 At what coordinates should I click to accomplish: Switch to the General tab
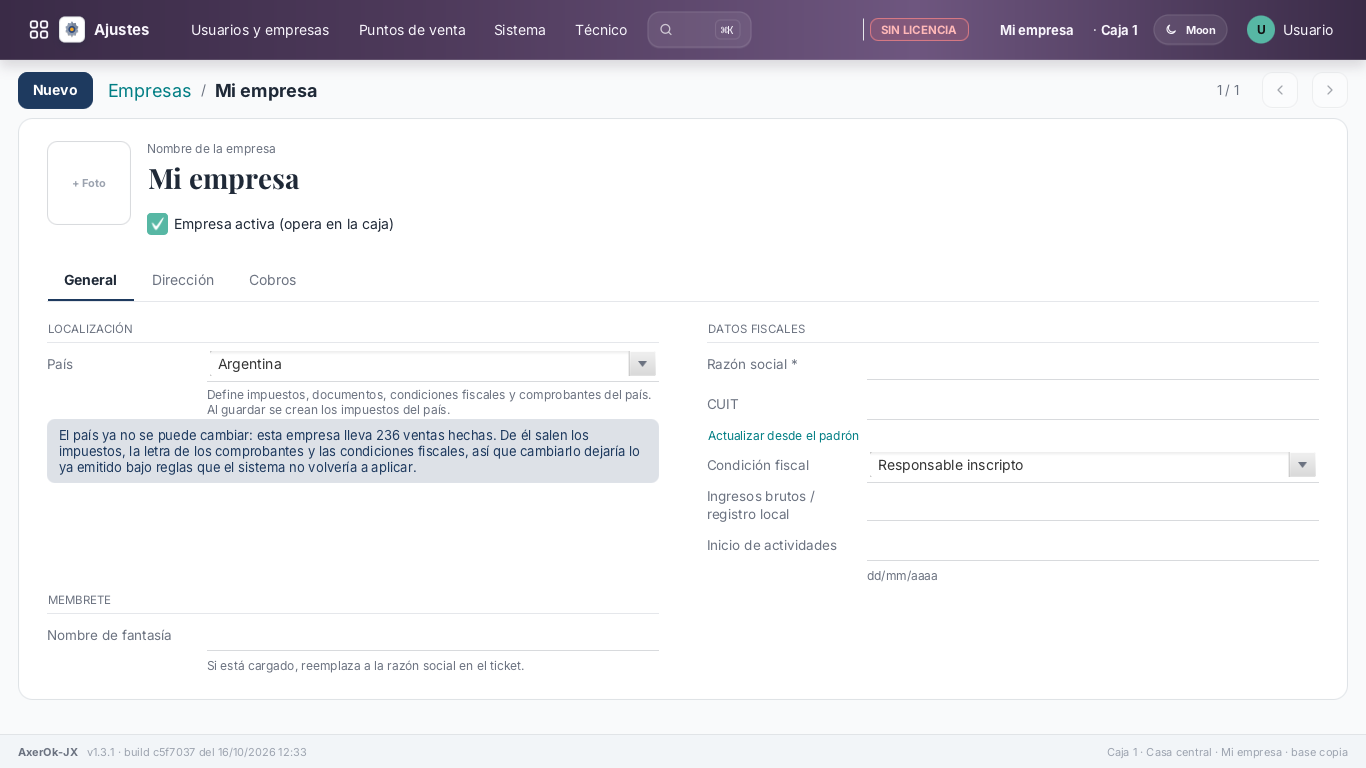90,280
